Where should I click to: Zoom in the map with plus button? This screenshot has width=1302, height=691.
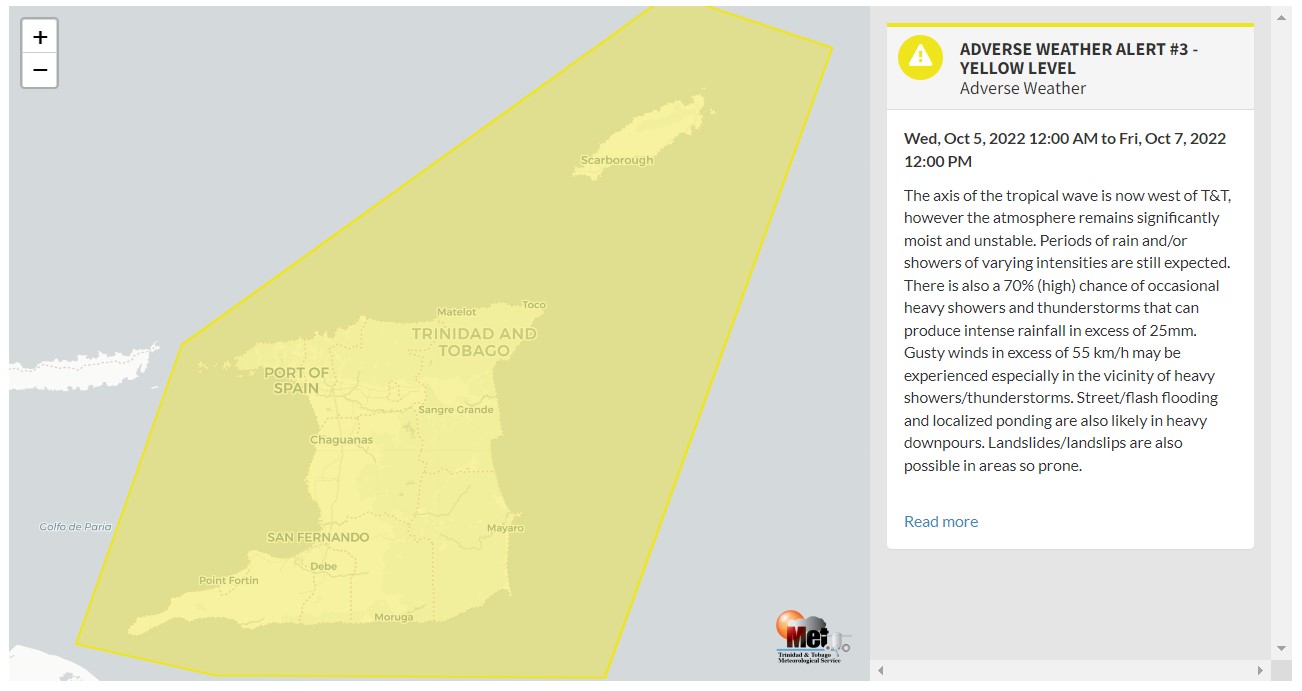pos(40,37)
